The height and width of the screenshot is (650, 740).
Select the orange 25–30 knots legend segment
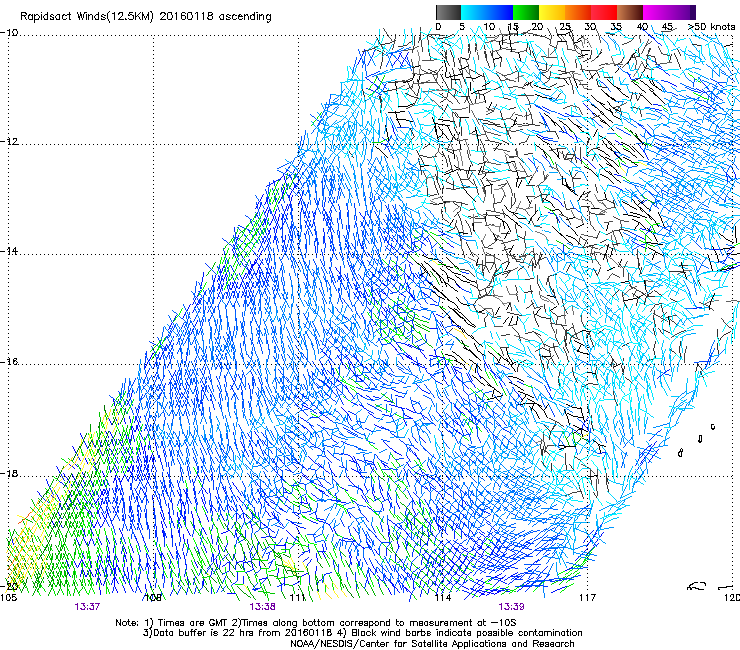tap(578, 12)
